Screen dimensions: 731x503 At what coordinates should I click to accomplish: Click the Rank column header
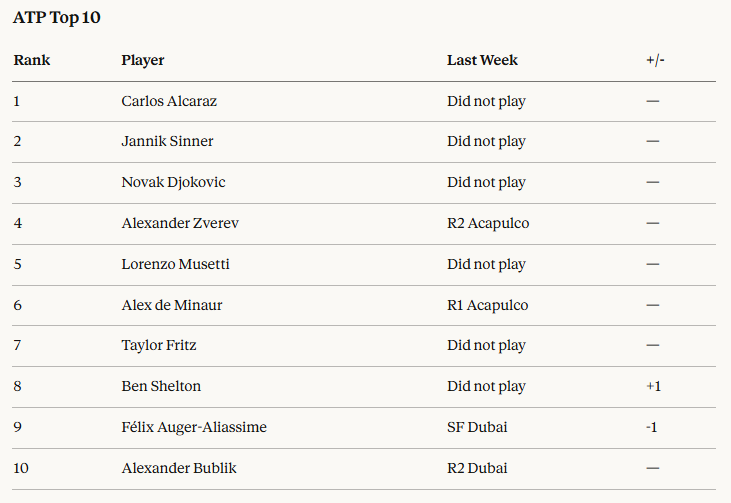(32, 60)
